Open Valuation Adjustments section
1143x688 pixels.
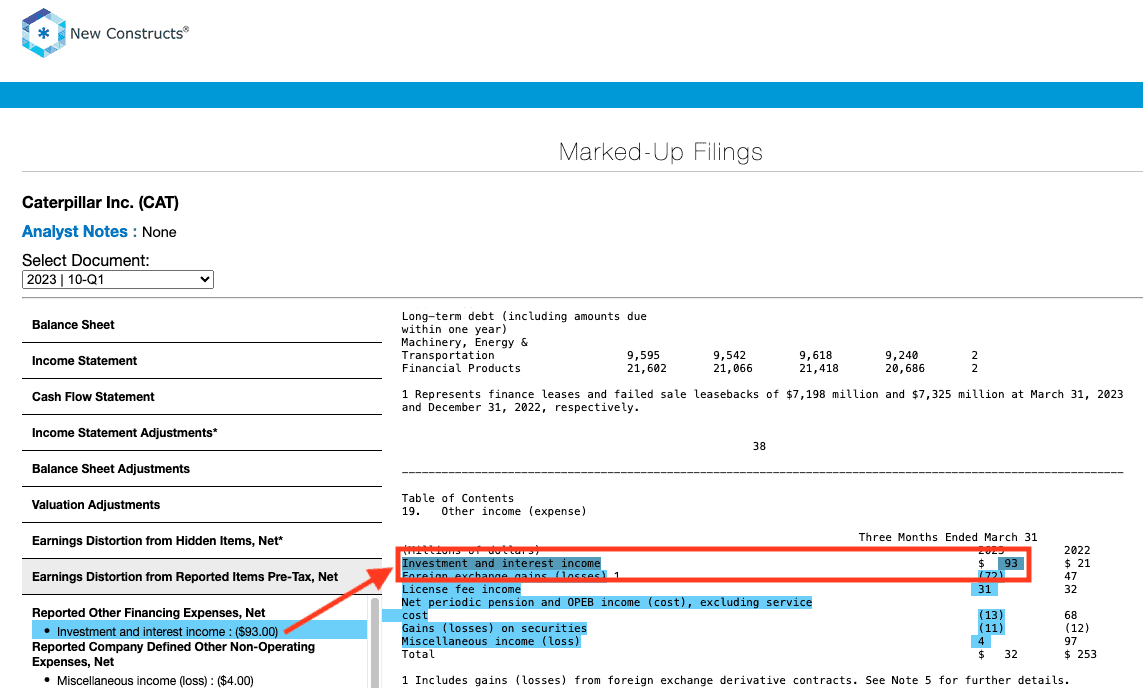(202, 504)
